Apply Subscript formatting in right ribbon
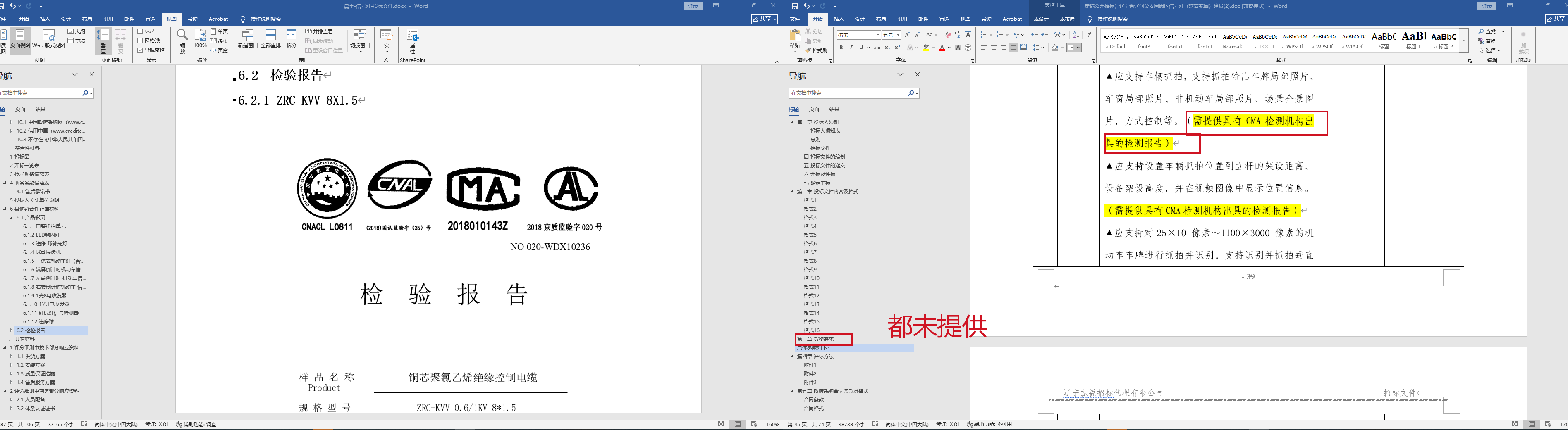 pos(887,48)
